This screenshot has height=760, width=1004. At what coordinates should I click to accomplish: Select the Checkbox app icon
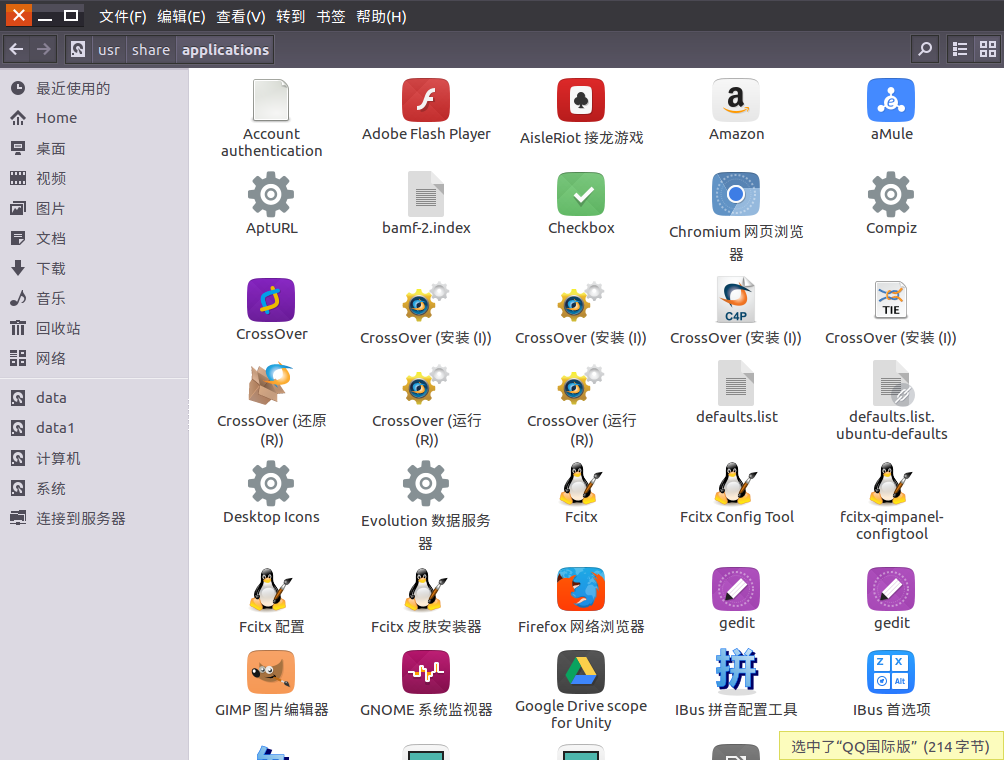(x=581, y=194)
